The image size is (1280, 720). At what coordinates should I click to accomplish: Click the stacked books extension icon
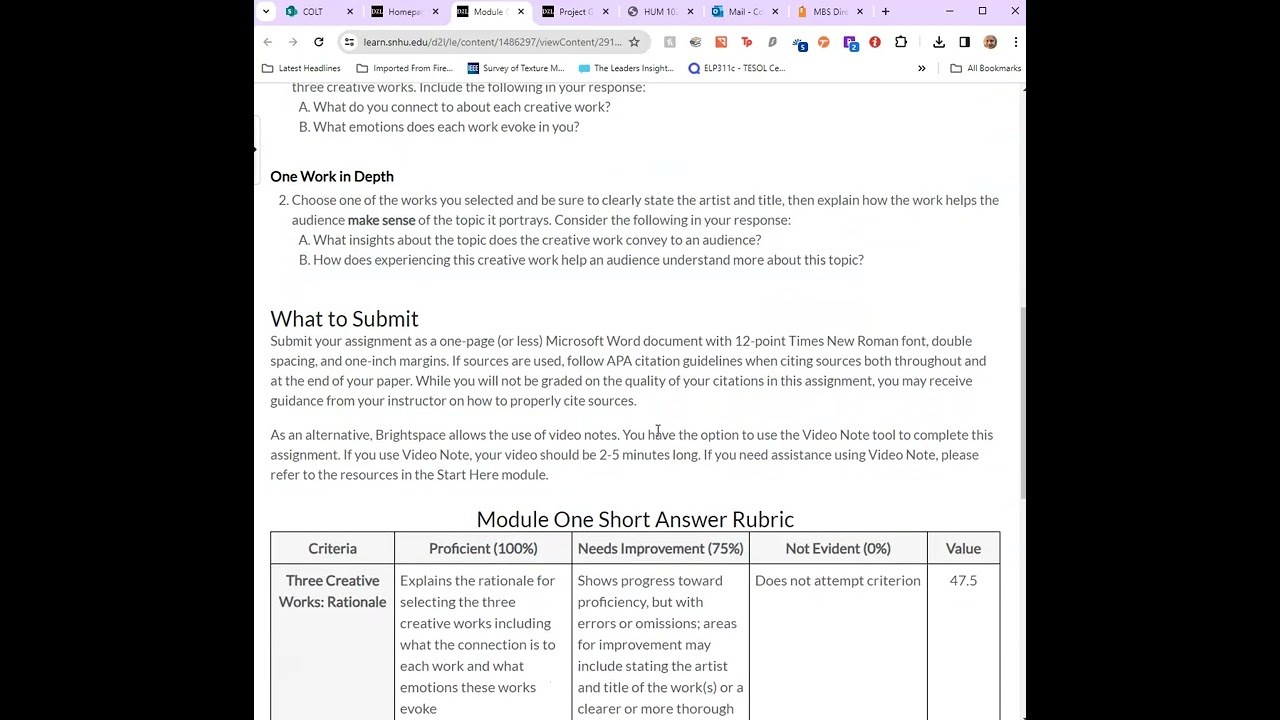pyautogui.click(x=695, y=42)
